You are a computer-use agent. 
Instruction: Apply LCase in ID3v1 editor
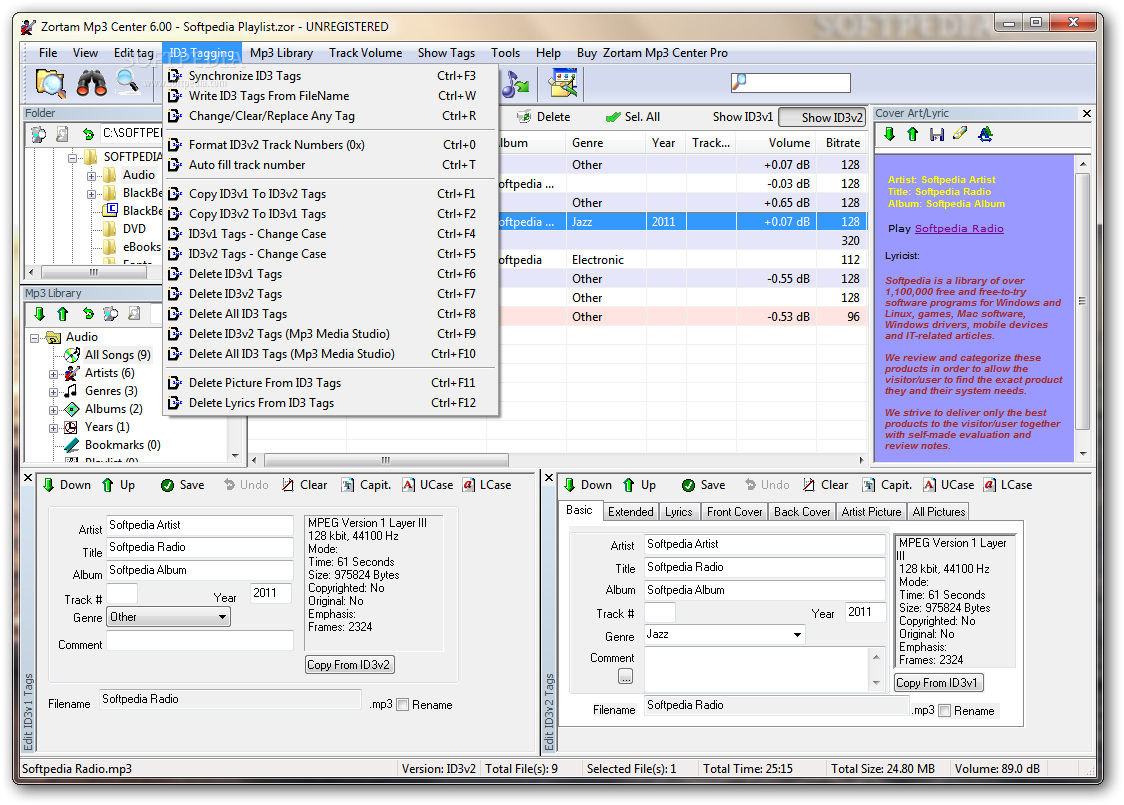pos(487,485)
